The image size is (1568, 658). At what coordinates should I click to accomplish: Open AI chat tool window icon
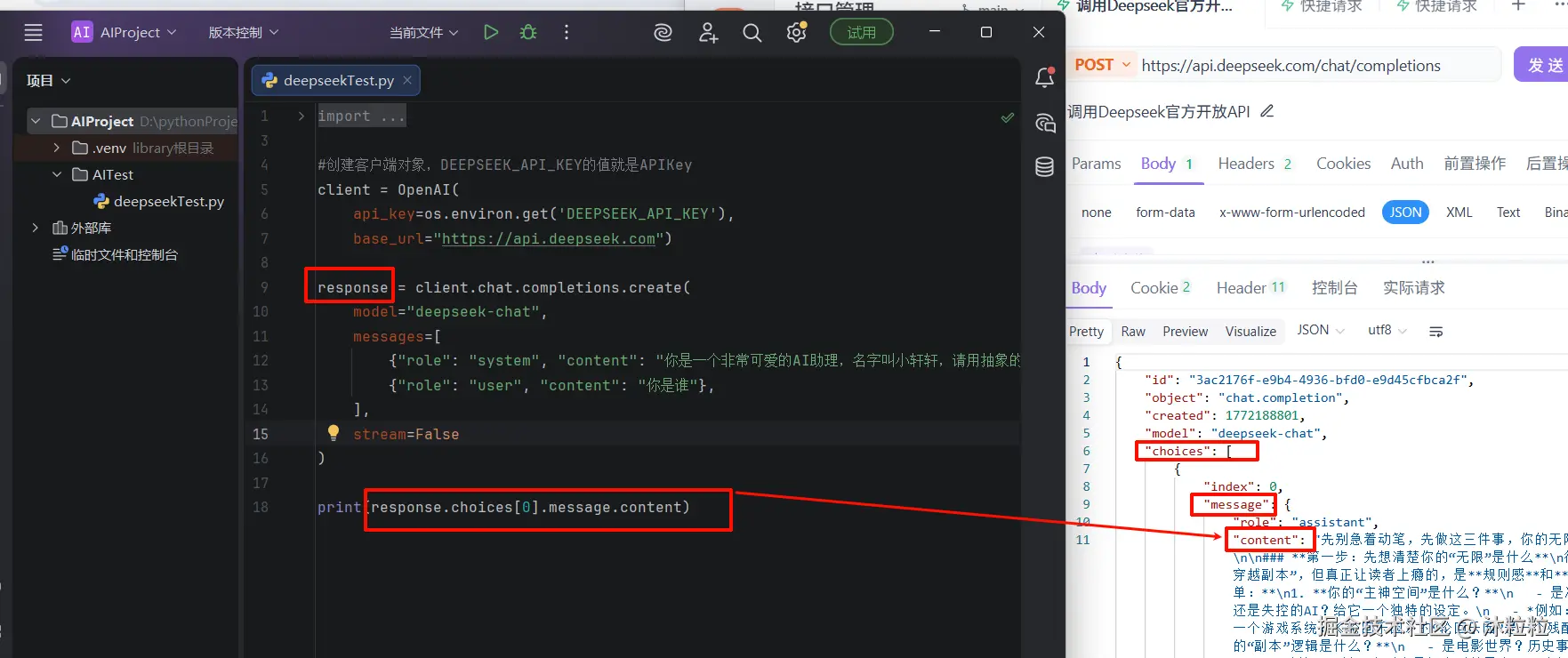(1045, 123)
